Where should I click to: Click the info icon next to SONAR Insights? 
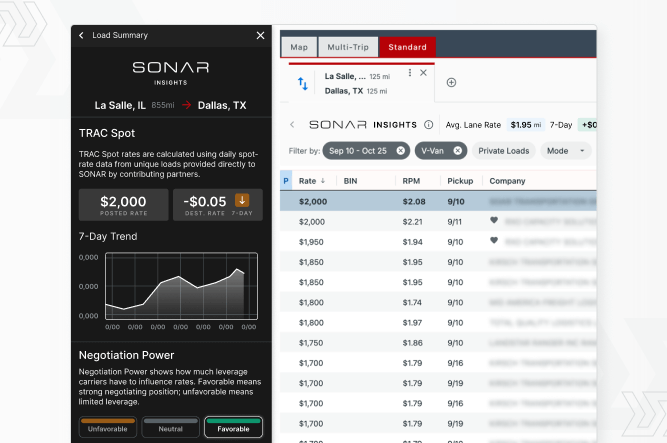[x=429, y=125]
